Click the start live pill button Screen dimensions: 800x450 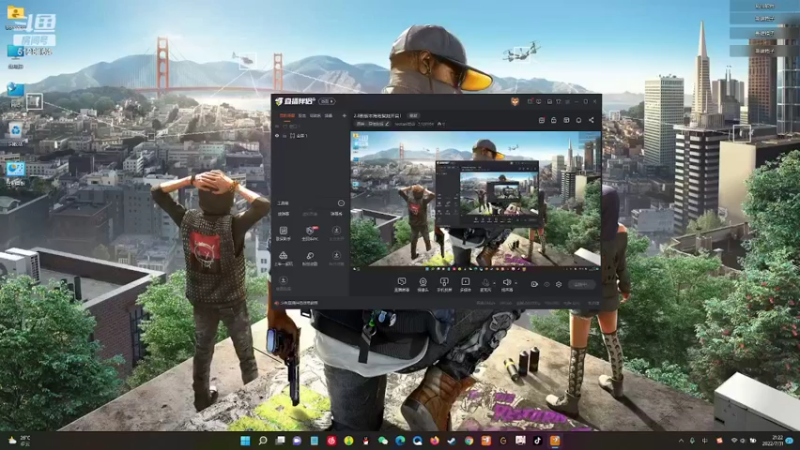coord(581,284)
